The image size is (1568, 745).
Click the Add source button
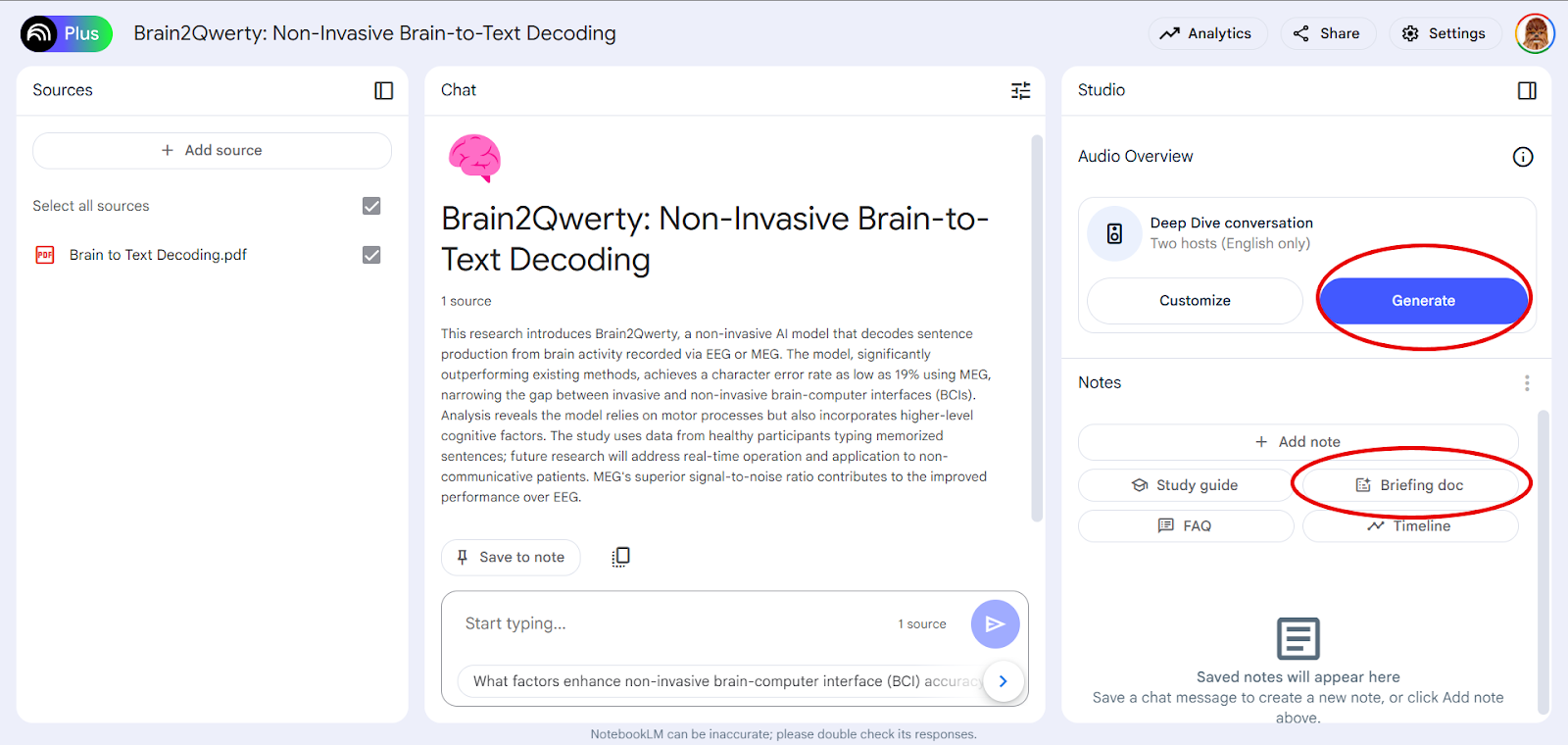pyautogui.click(x=212, y=150)
